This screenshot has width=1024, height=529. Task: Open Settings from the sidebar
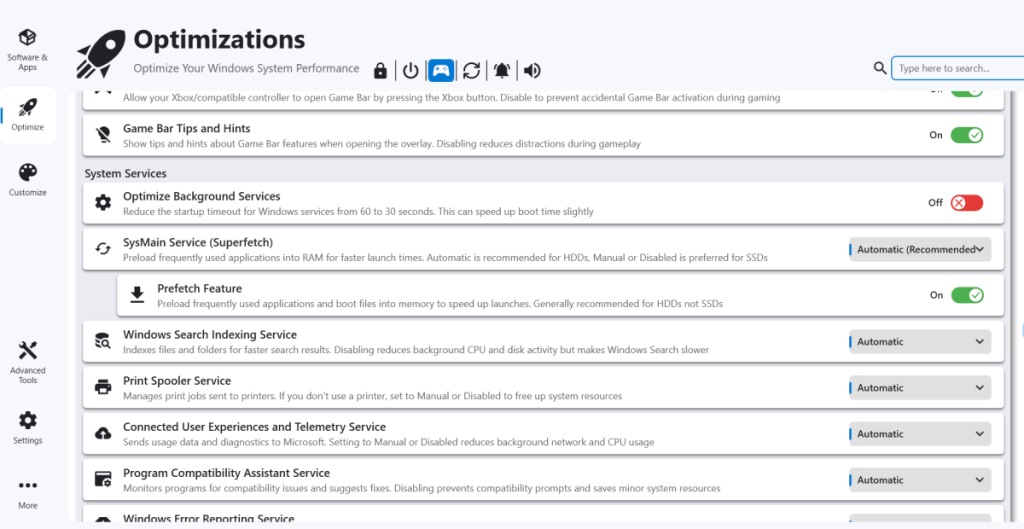pos(28,427)
